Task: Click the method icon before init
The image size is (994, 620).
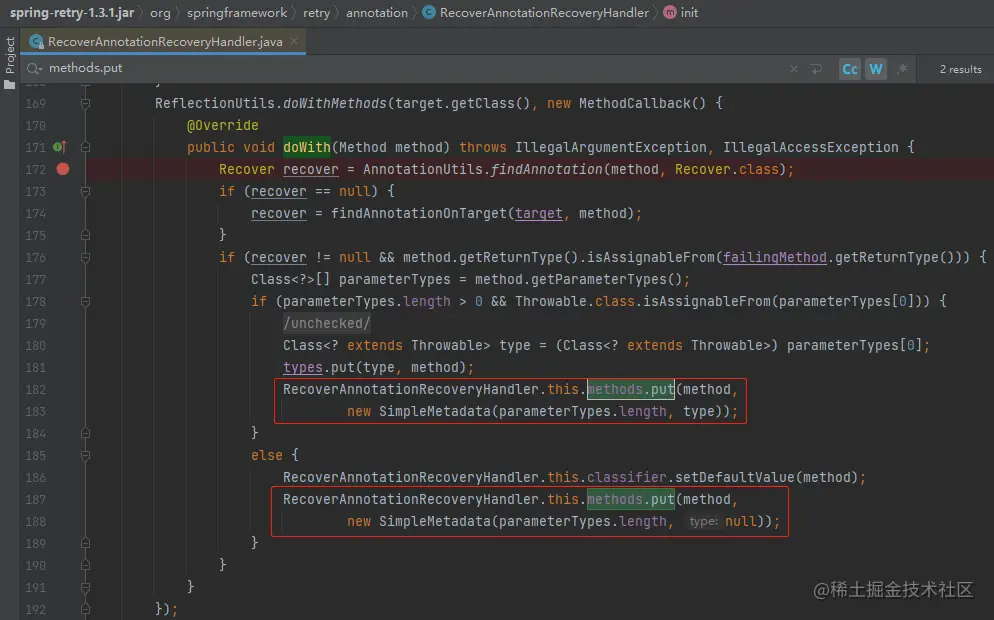Action: pos(669,13)
